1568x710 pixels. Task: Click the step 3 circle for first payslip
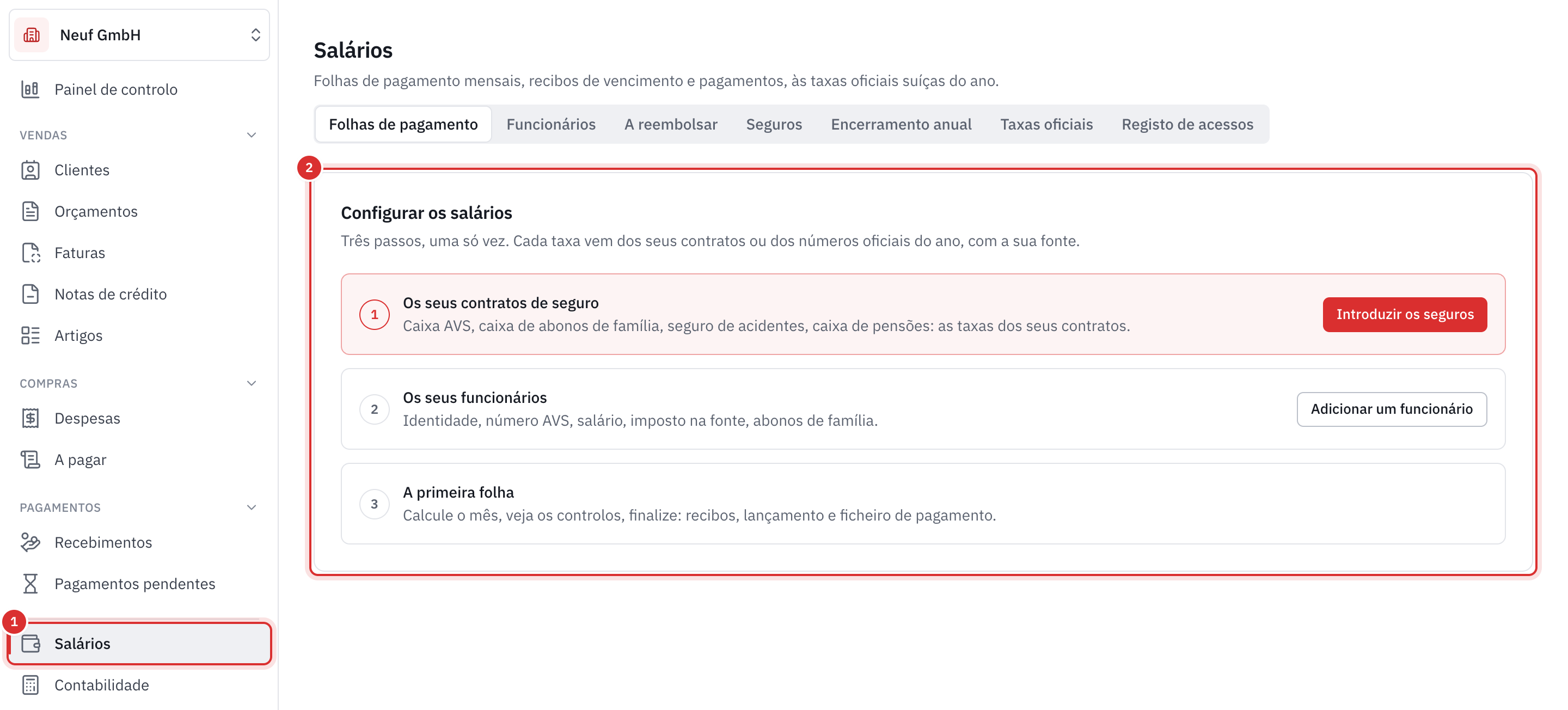tap(375, 504)
